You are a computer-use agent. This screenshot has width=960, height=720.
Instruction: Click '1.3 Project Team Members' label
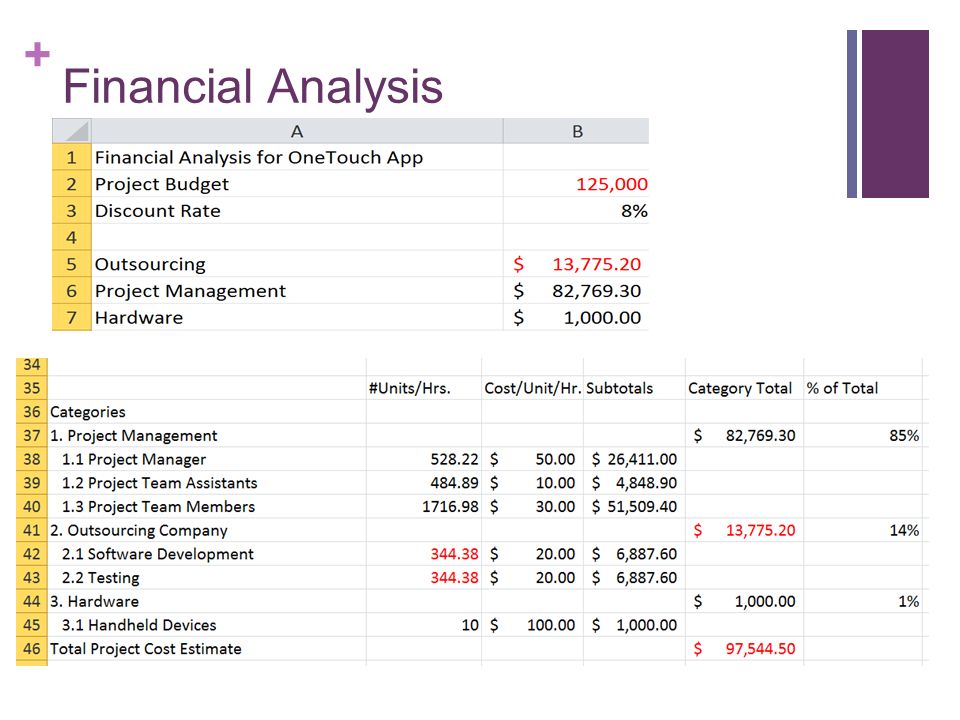pos(158,506)
